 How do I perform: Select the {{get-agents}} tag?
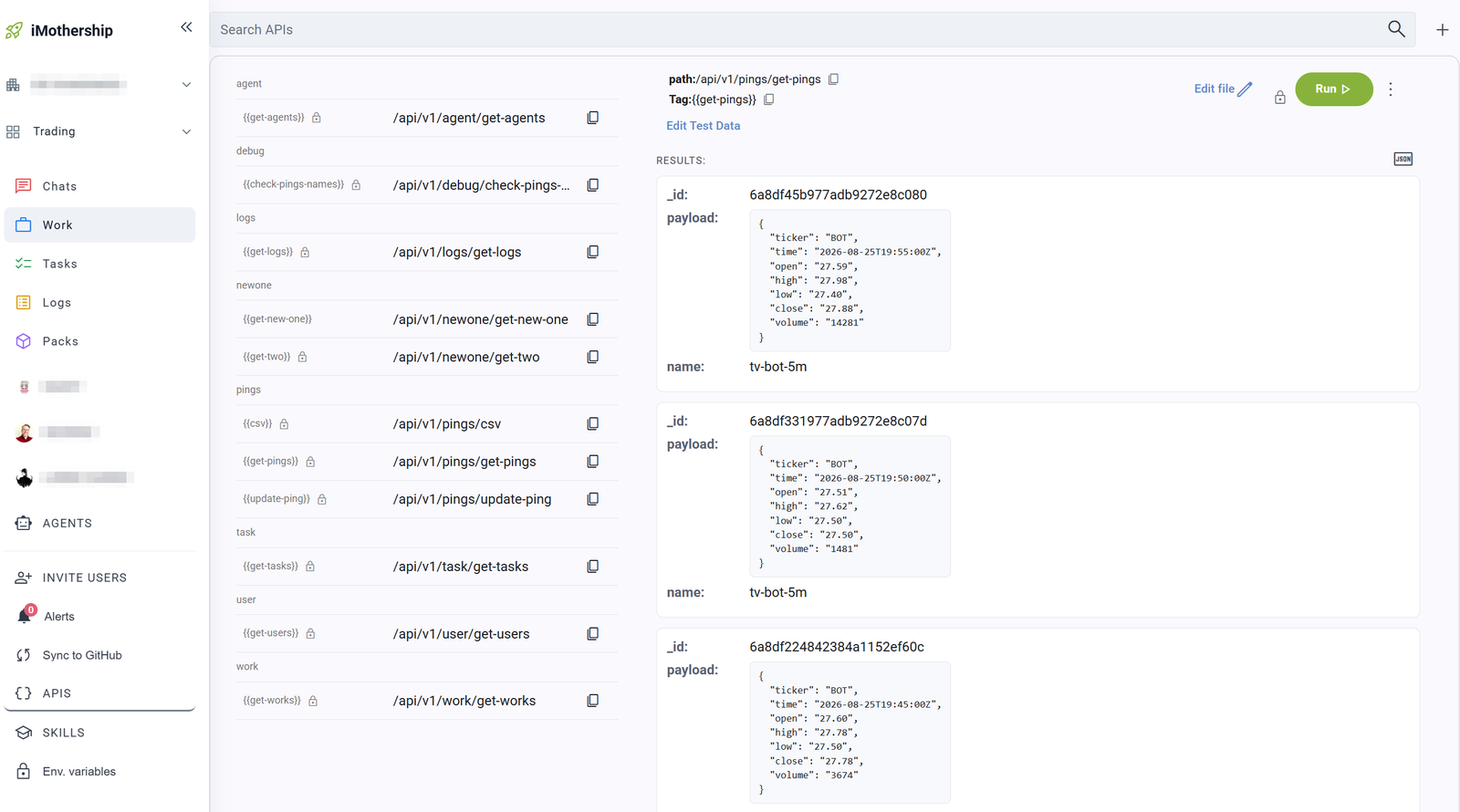click(x=274, y=118)
